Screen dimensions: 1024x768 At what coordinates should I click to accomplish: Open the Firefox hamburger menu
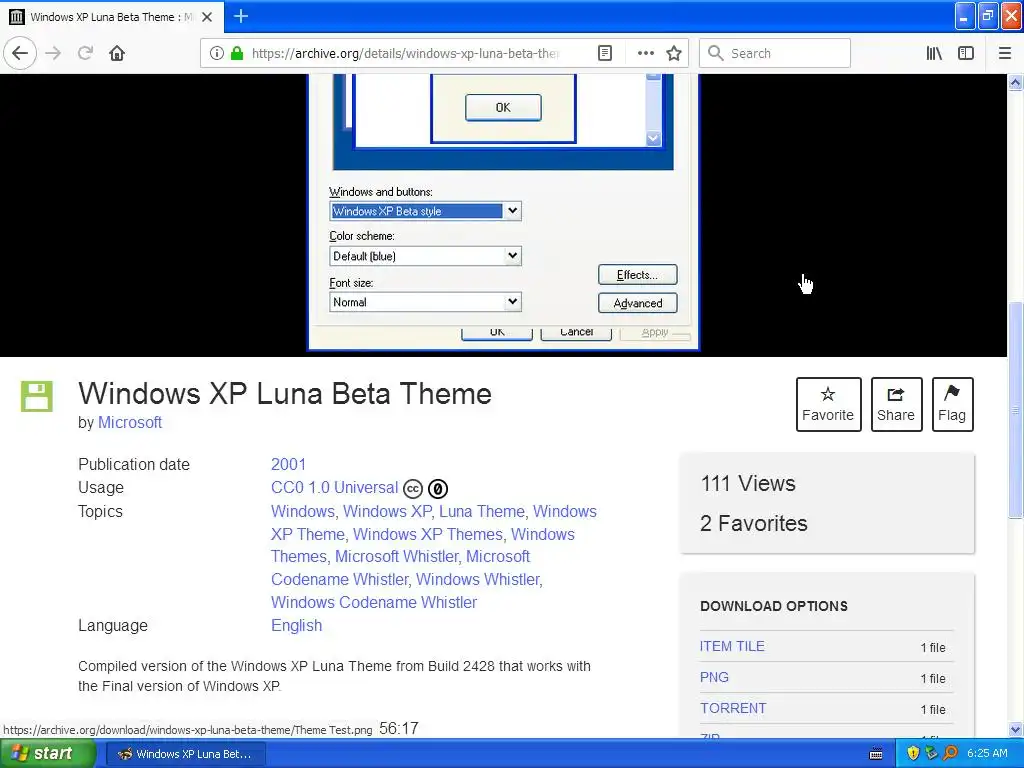click(1004, 53)
